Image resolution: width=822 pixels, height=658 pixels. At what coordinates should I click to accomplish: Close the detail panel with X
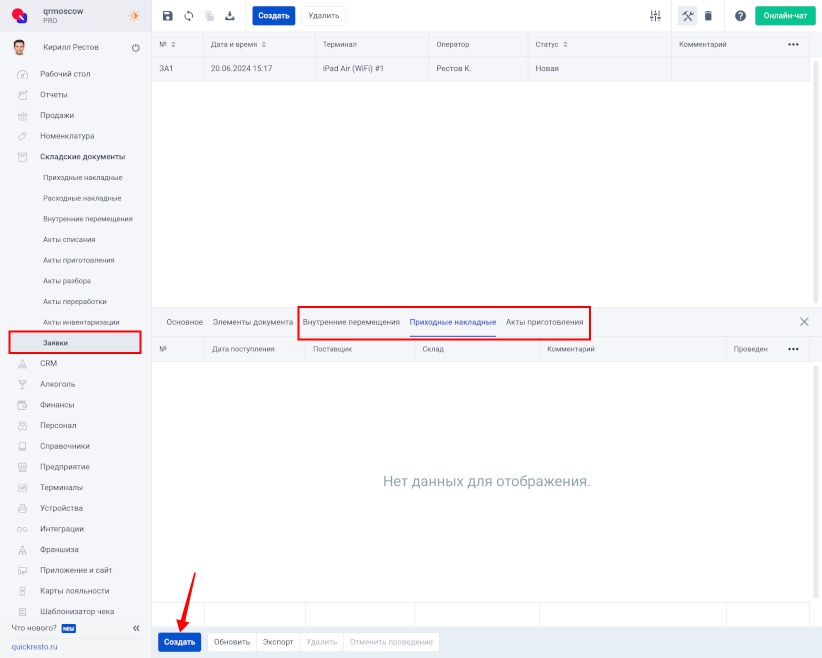click(804, 322)
